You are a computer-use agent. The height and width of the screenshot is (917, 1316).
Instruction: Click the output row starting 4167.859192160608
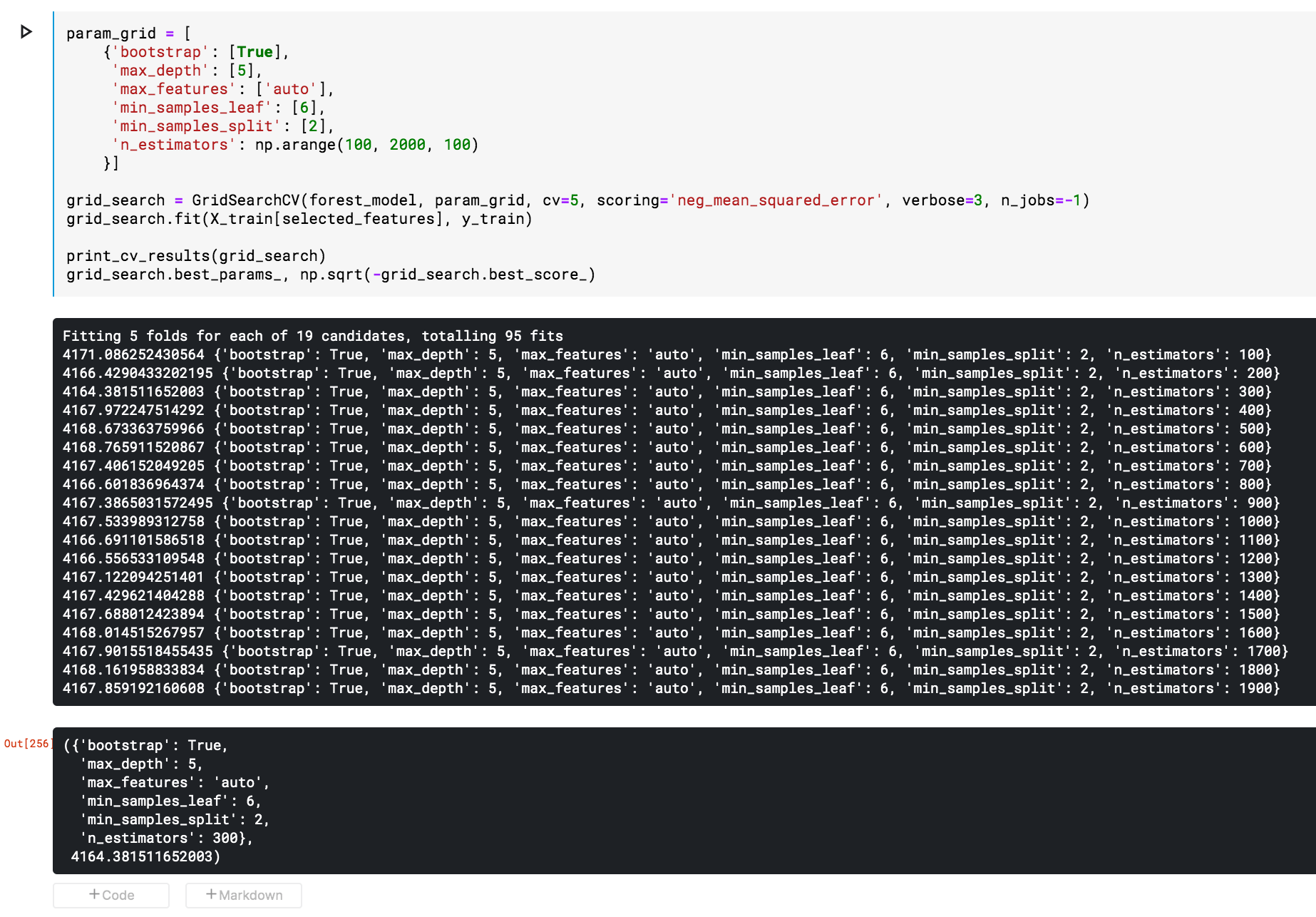pos(672,688)
